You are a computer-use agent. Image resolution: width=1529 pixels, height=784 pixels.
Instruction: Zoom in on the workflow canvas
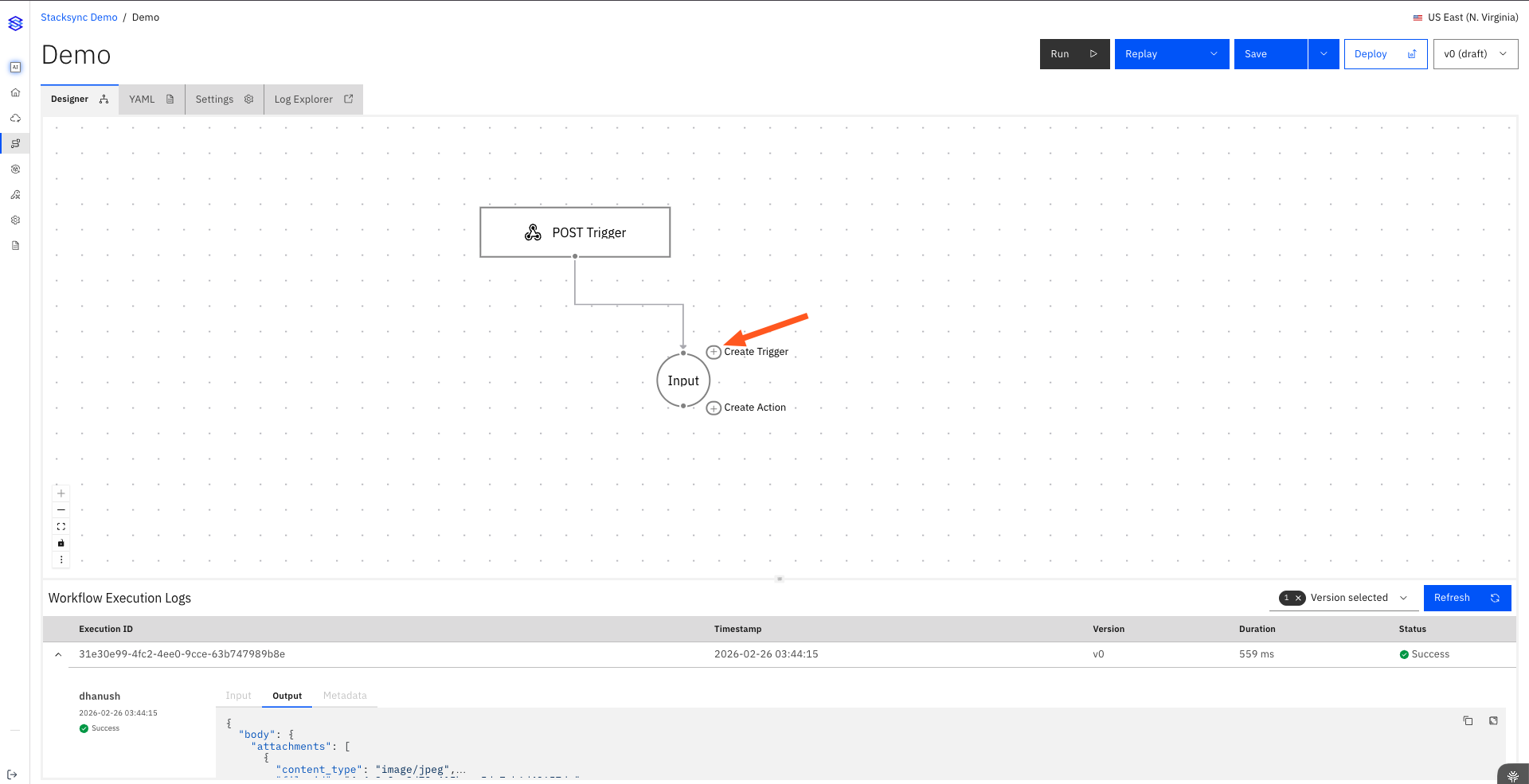coord(61,493)
